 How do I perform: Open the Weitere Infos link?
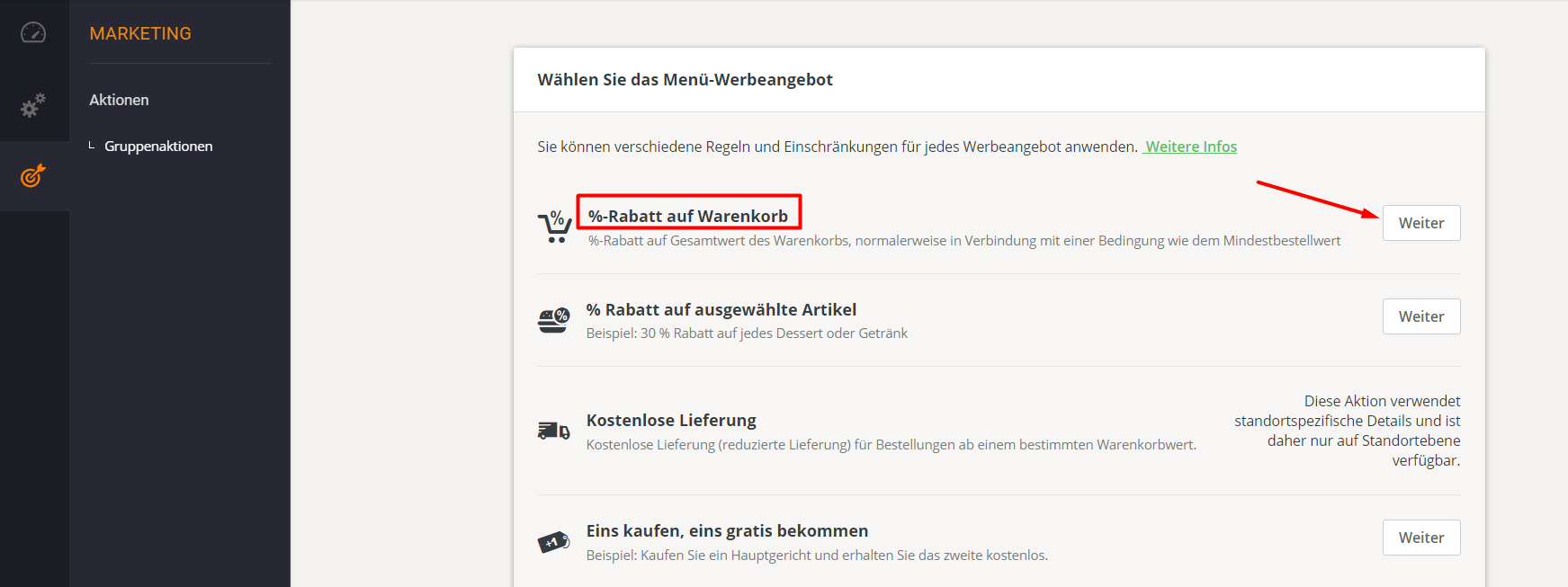[x=1191, y=147]
